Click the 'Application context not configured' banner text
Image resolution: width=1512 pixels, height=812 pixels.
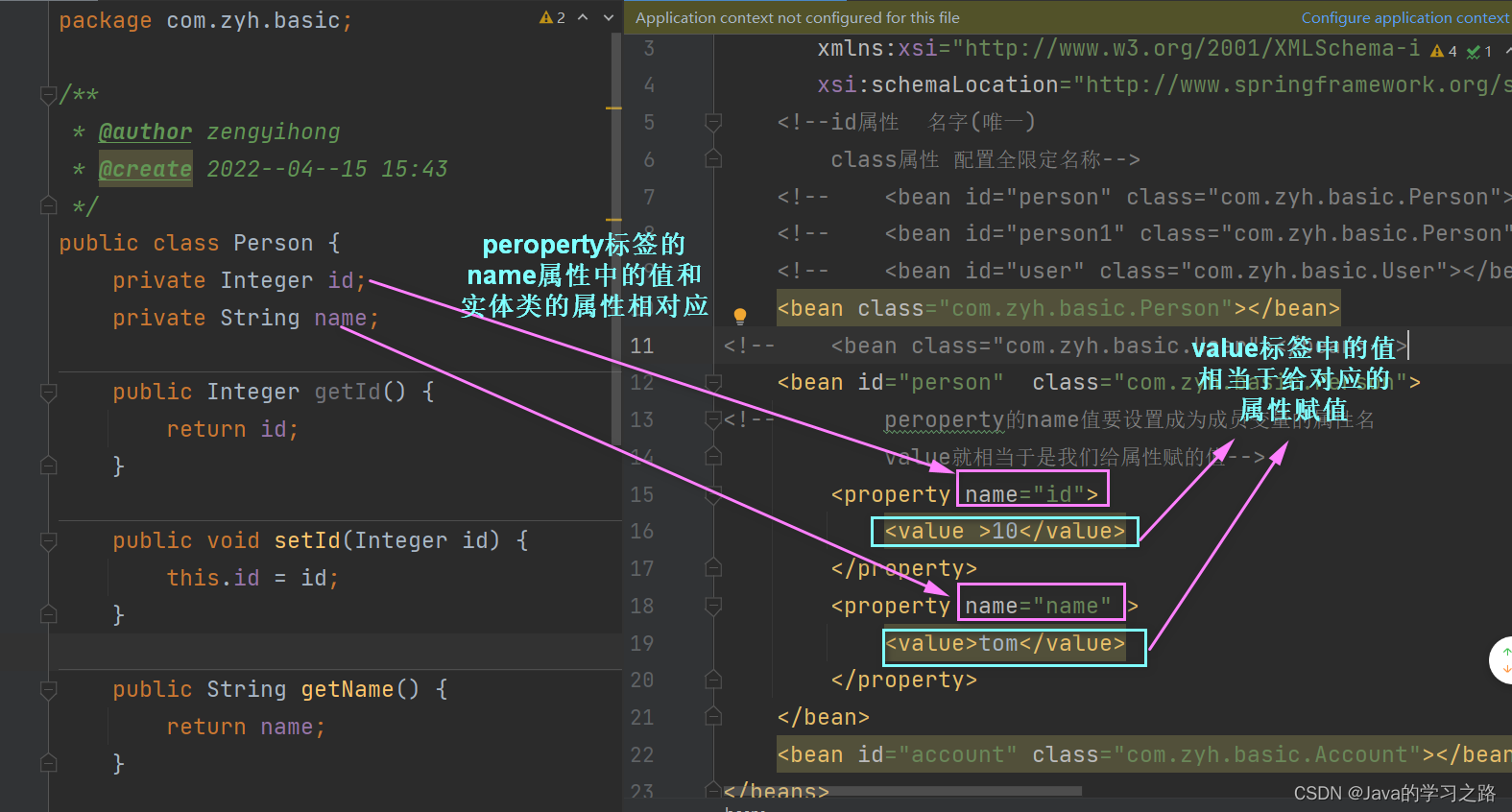coord(797,17)
